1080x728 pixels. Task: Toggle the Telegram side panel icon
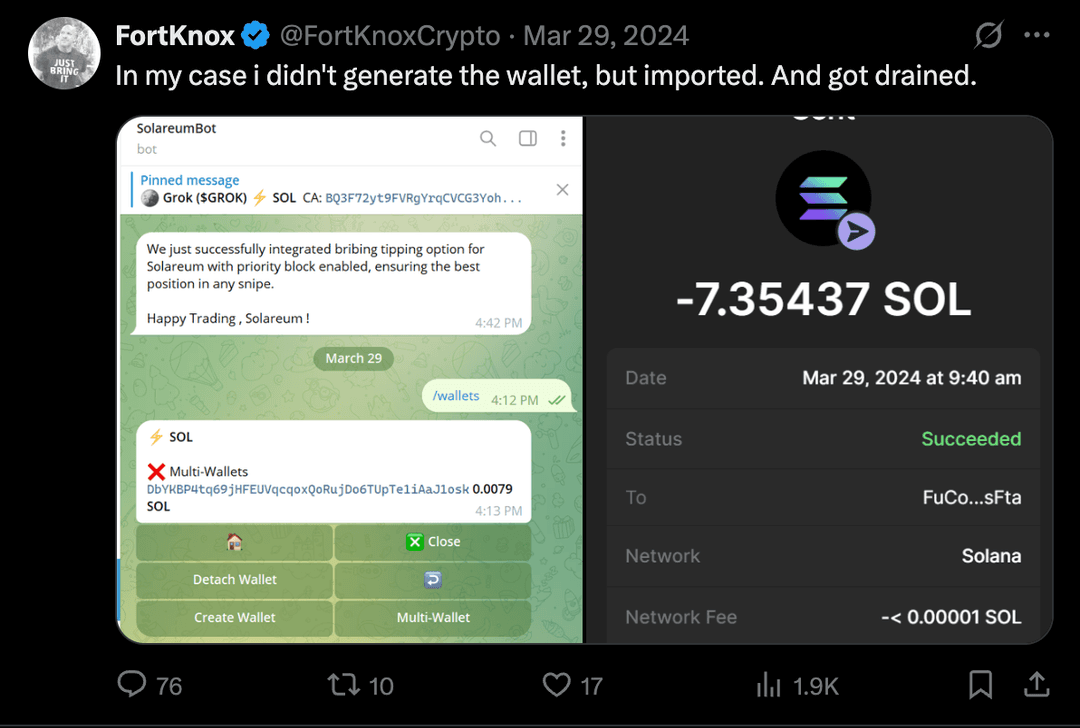click(x=528, y=138)
